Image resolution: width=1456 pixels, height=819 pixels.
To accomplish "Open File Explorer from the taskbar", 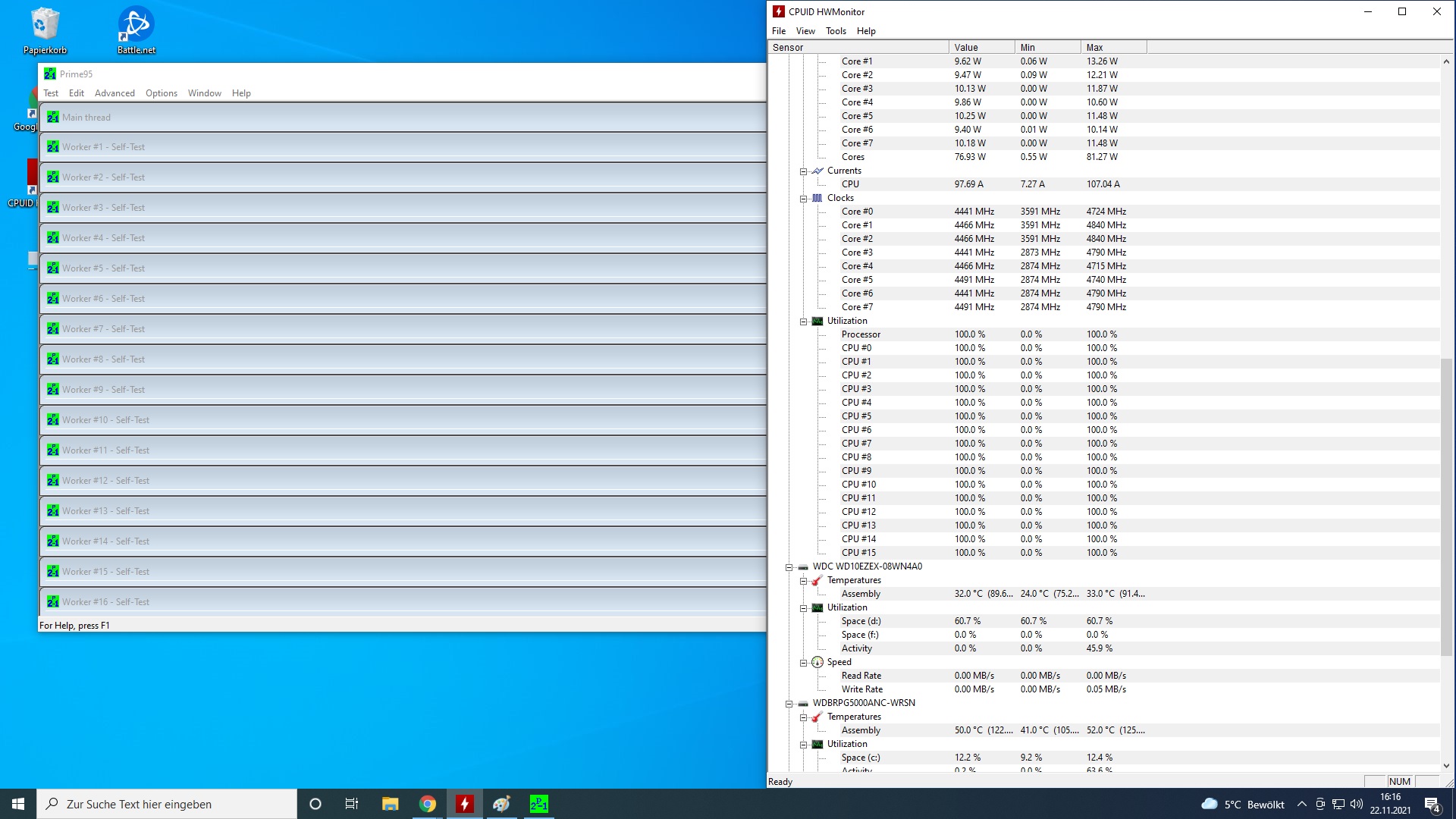I will click(x=391, y=804).
